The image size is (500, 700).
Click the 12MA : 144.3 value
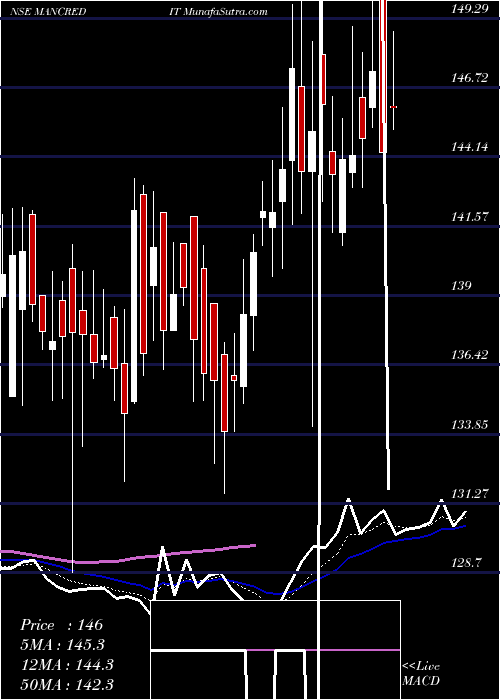pyautogui.click(x=67, y=665)
